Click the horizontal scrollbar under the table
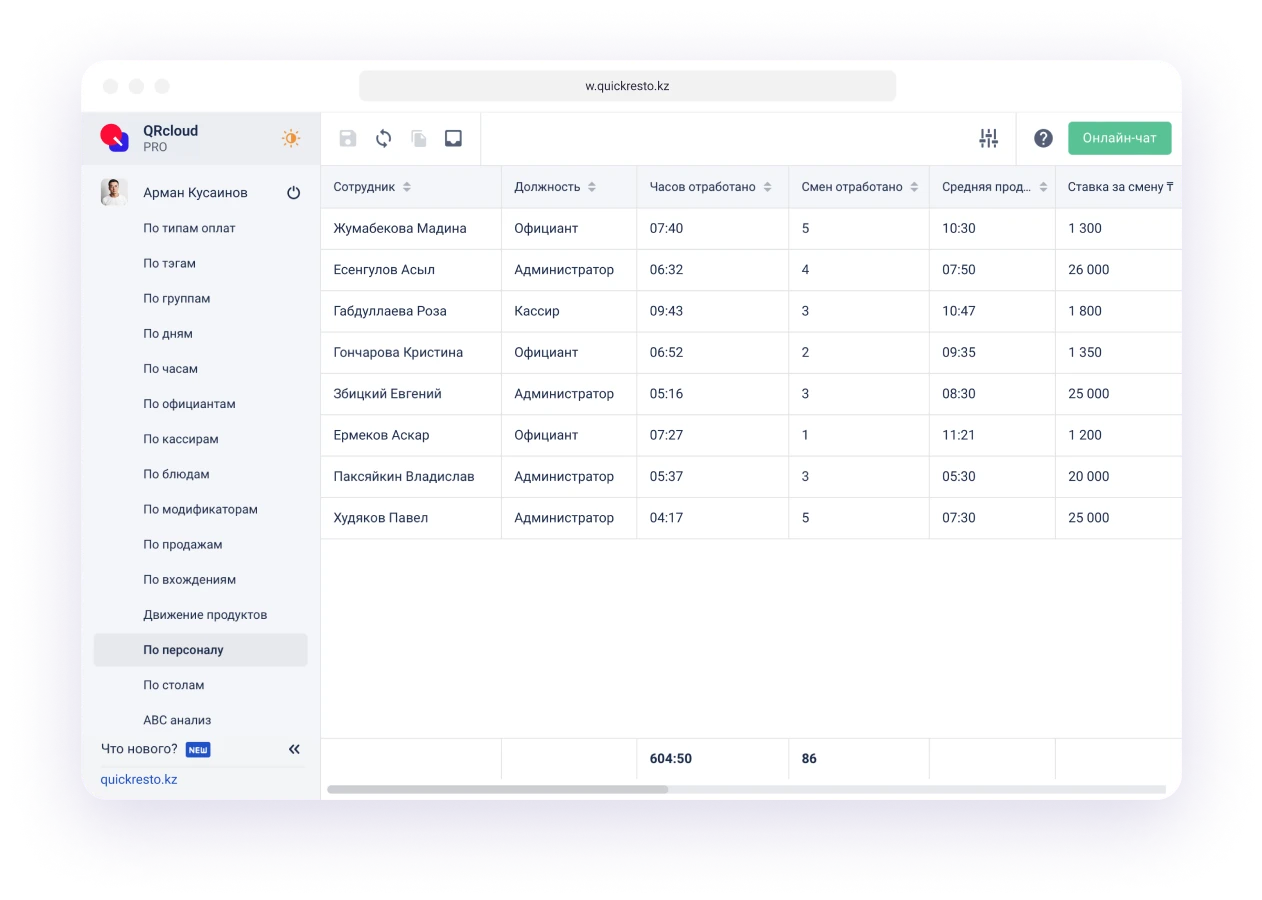The image size is (1262, 900). [x=497, y=789]
